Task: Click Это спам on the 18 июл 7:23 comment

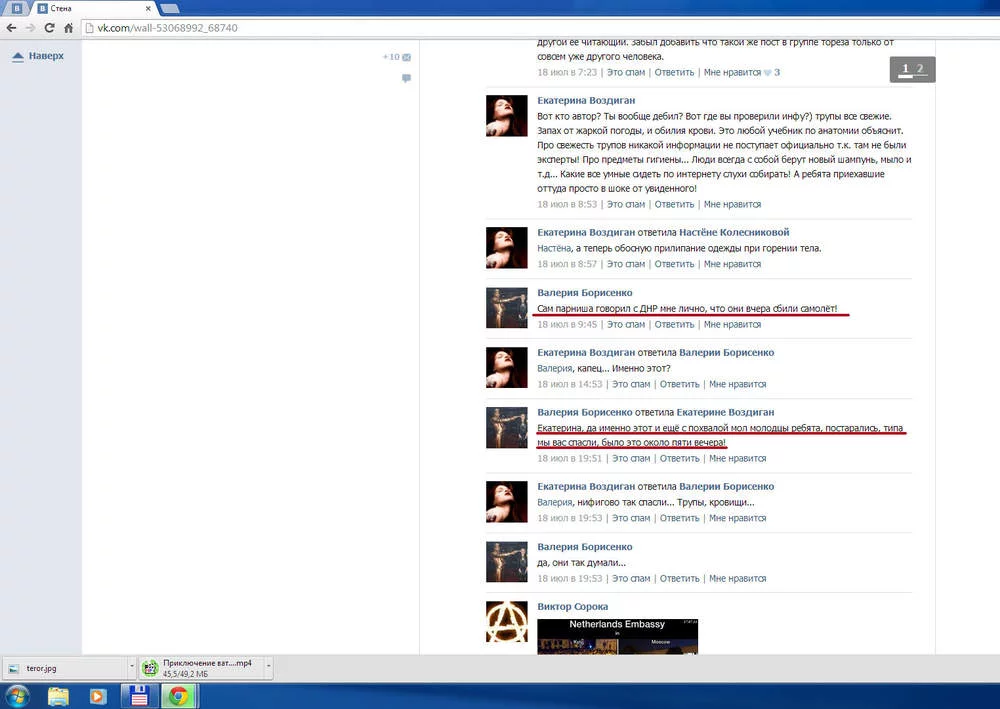Action: click(x=626, y=73)
